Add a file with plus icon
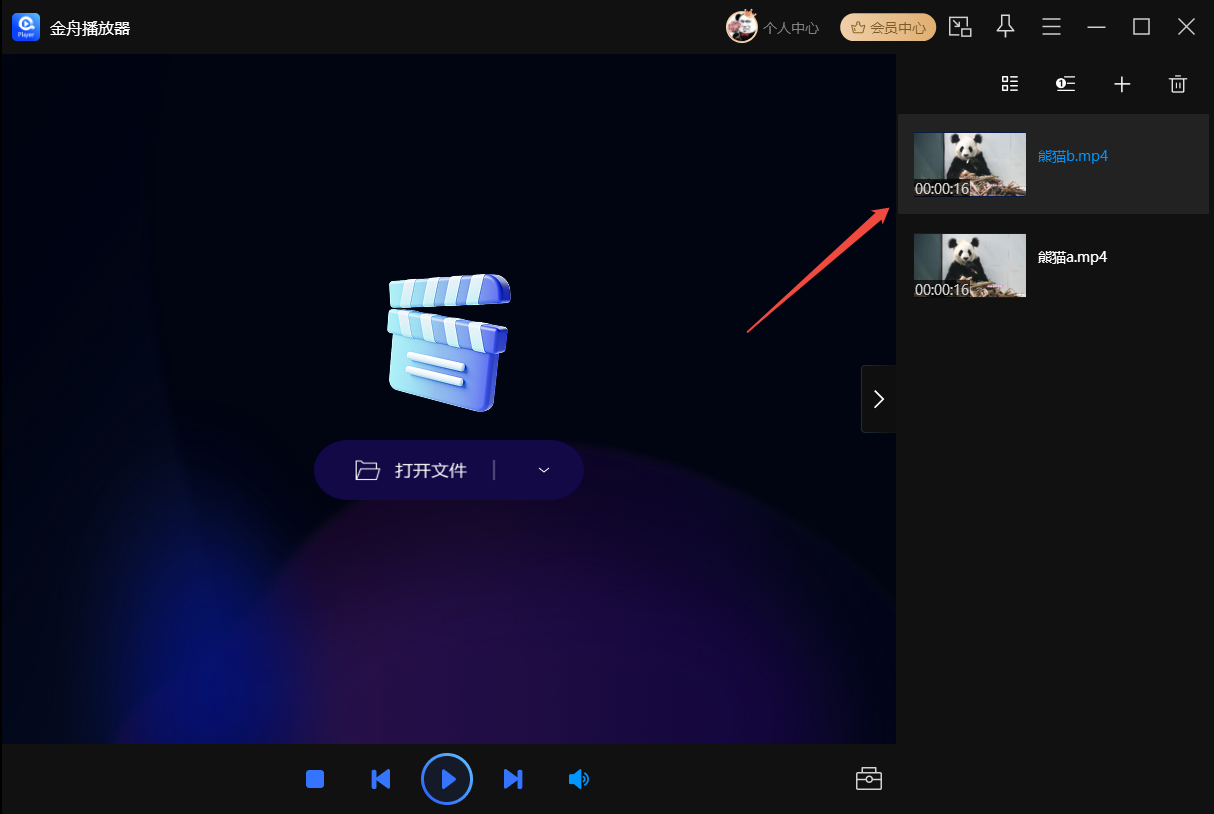Viewport: 1214px width, 814px height. click(x=1122, y=84)
